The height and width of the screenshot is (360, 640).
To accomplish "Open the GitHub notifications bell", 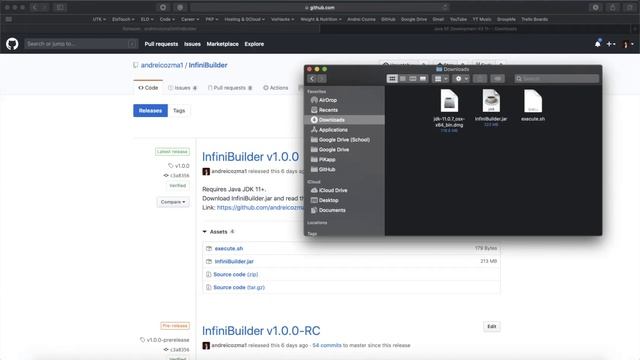I will pyautogui.click(x=598, y=44).
